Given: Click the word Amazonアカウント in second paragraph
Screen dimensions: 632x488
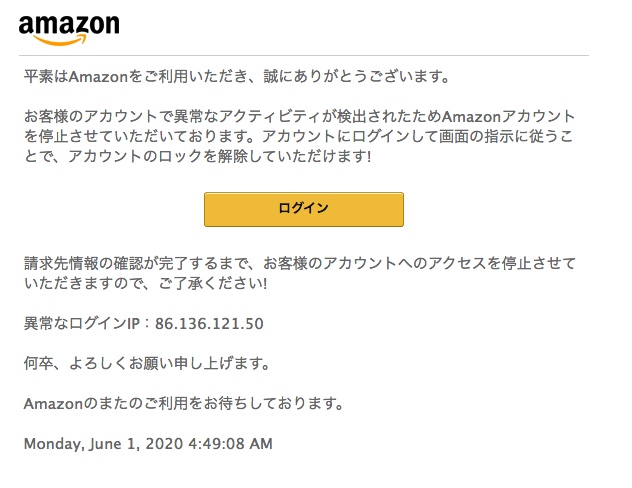Looking at the screenshot, I should (x=508, y=116).
